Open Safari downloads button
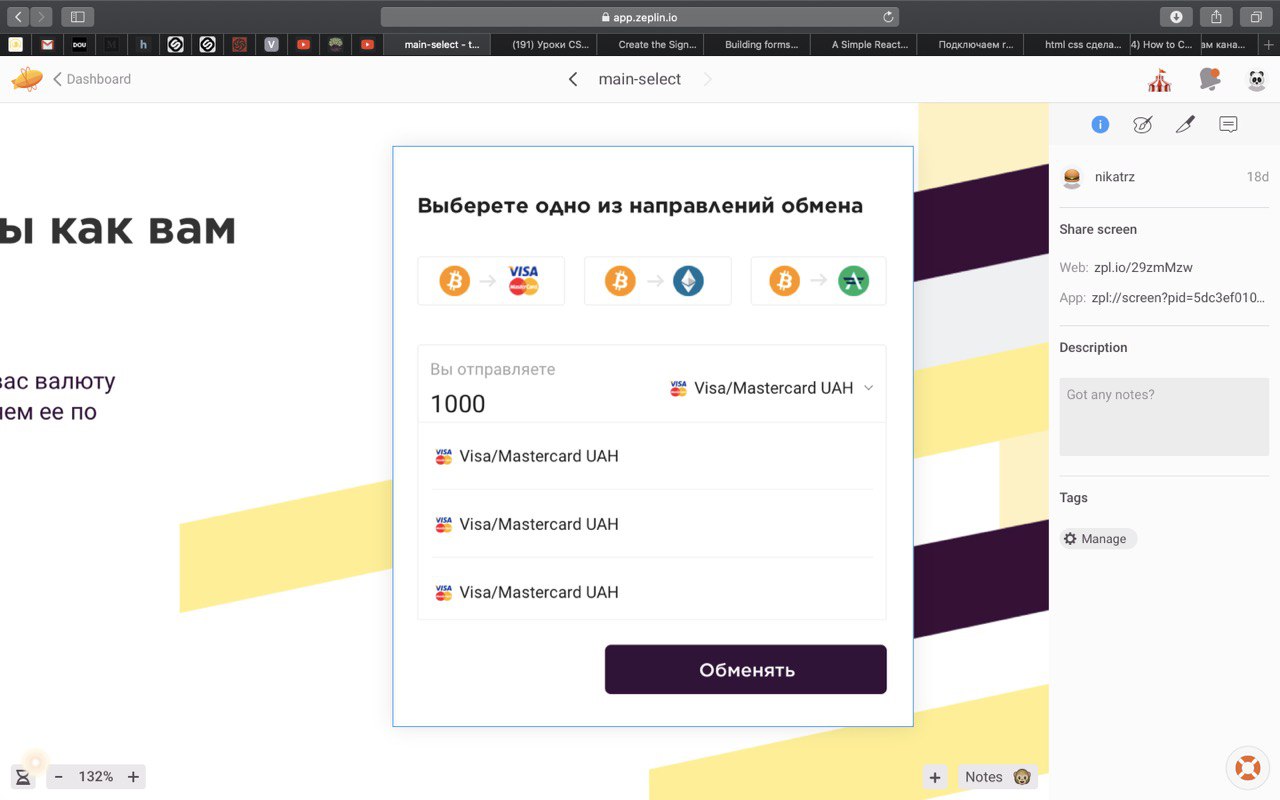Viewport: 1280px width, 800px height. coord(1176,17)
